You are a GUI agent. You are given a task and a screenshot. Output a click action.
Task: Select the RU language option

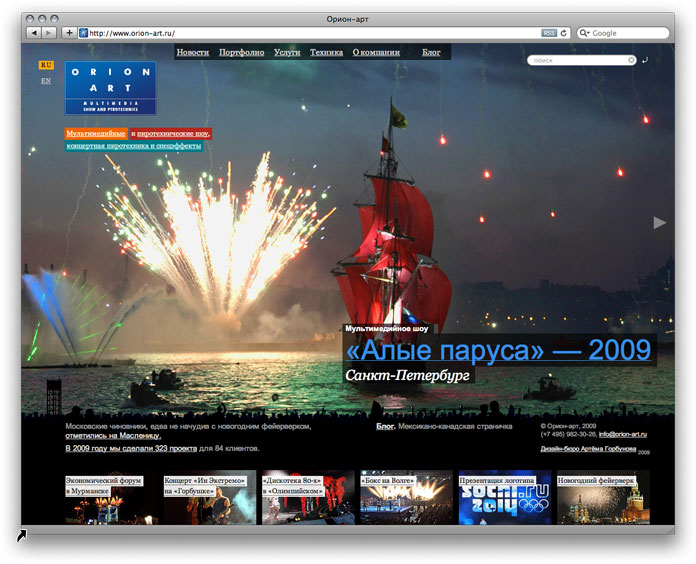tap(46, 65)
